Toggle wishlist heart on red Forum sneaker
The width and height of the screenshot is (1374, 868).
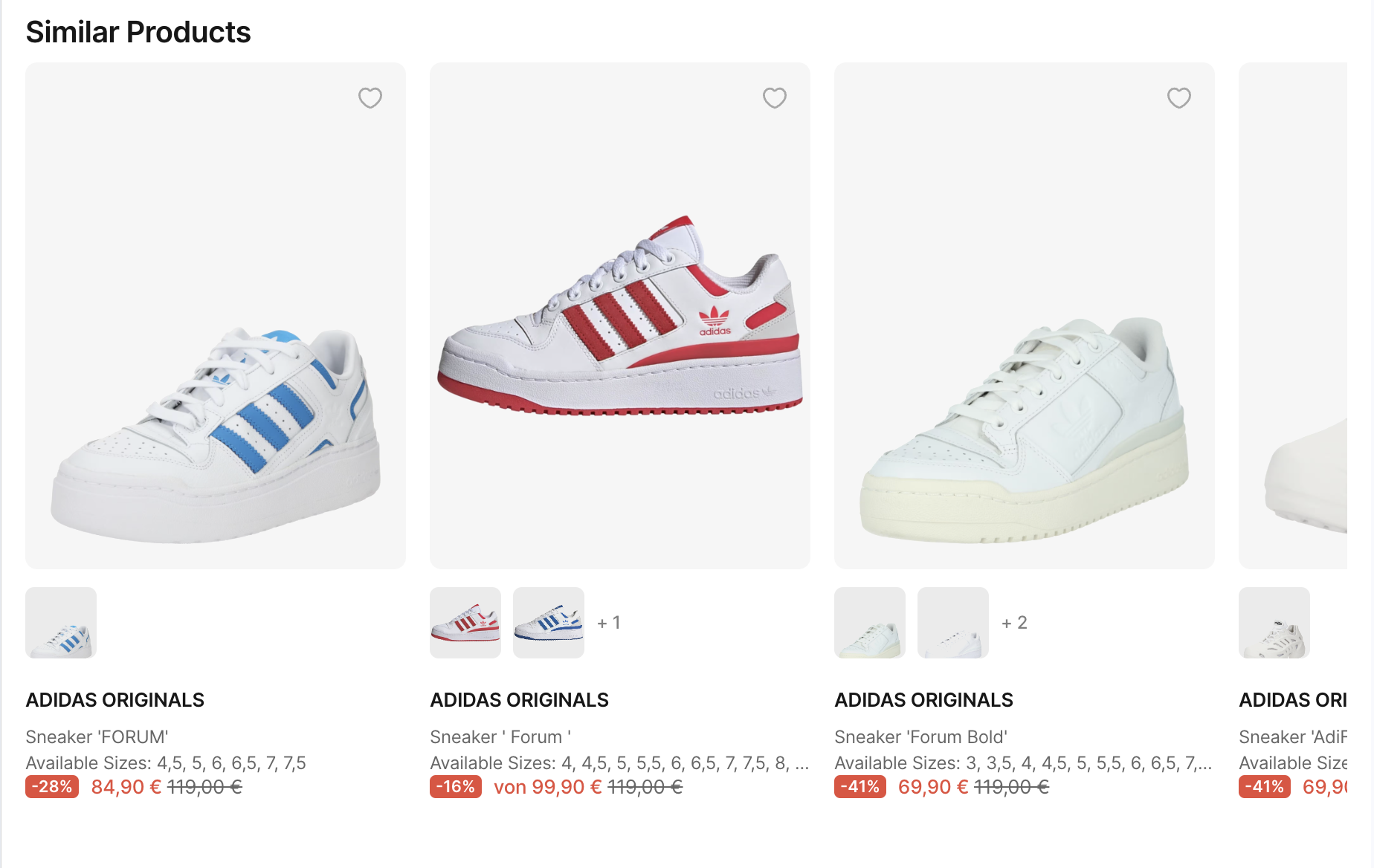click(775, 98)
